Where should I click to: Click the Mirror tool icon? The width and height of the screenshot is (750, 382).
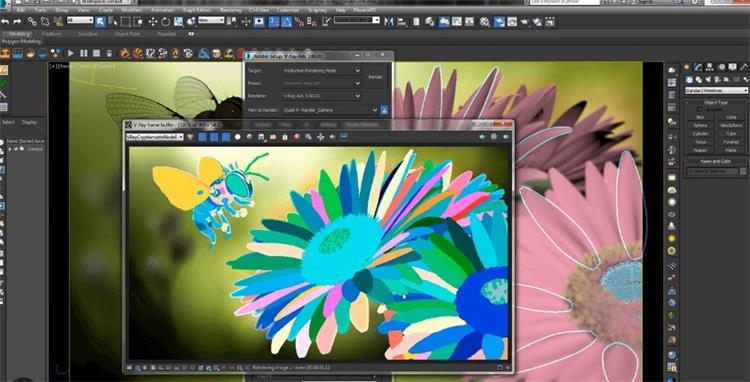click(389, 22)
